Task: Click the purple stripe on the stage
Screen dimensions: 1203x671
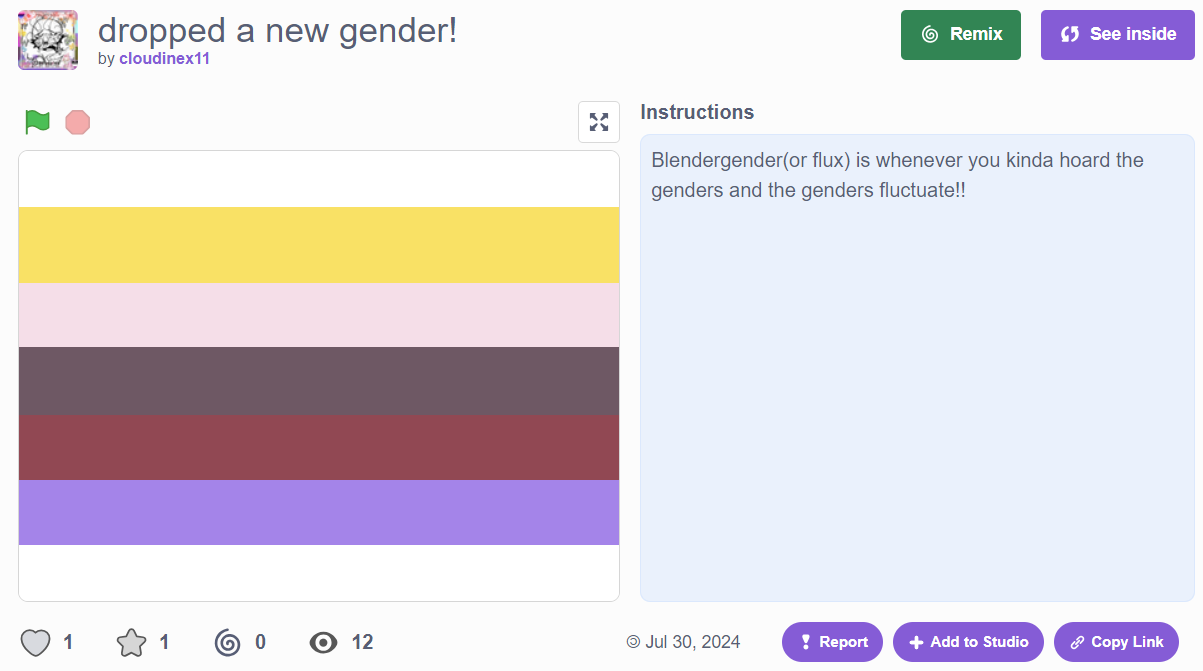Action: 319,512
